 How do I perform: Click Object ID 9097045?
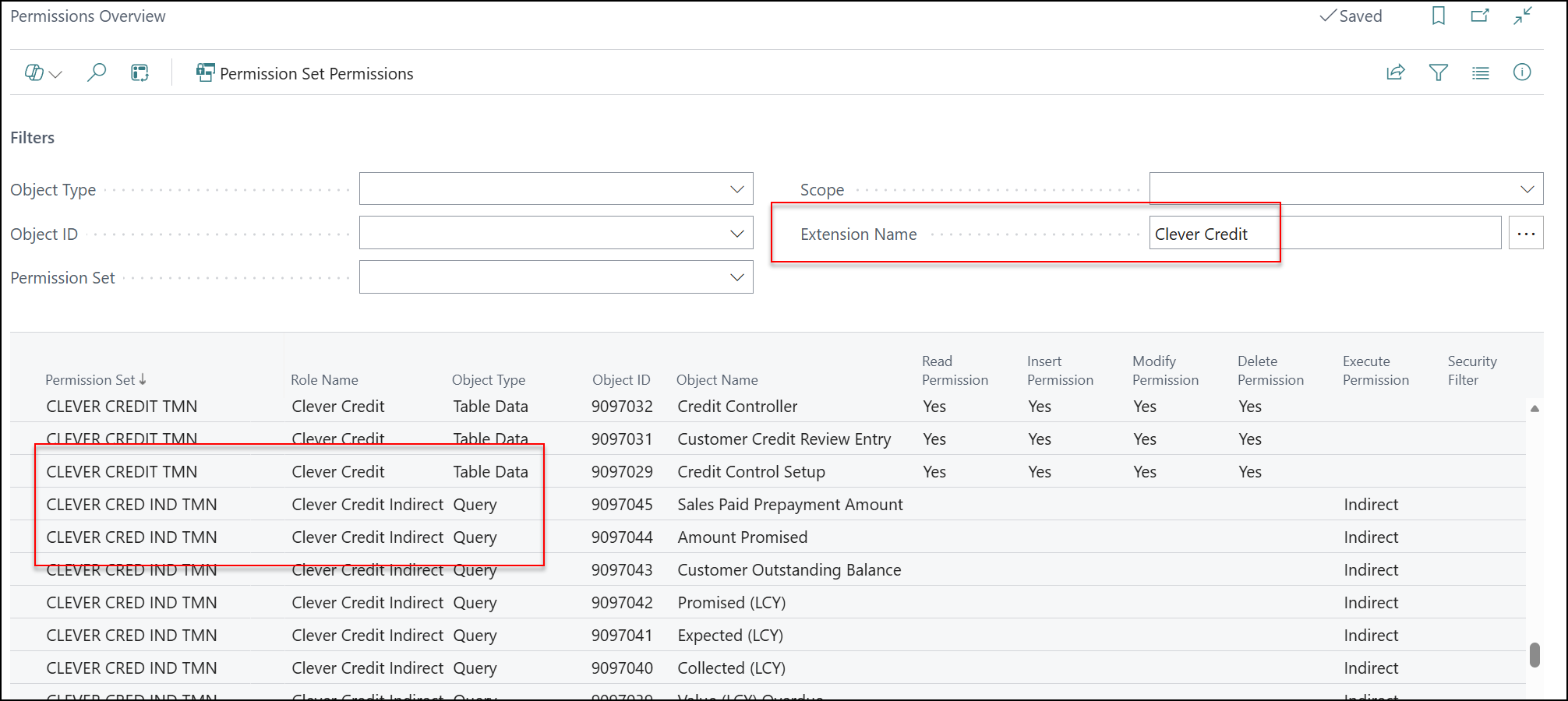click(x=622, y=504)
